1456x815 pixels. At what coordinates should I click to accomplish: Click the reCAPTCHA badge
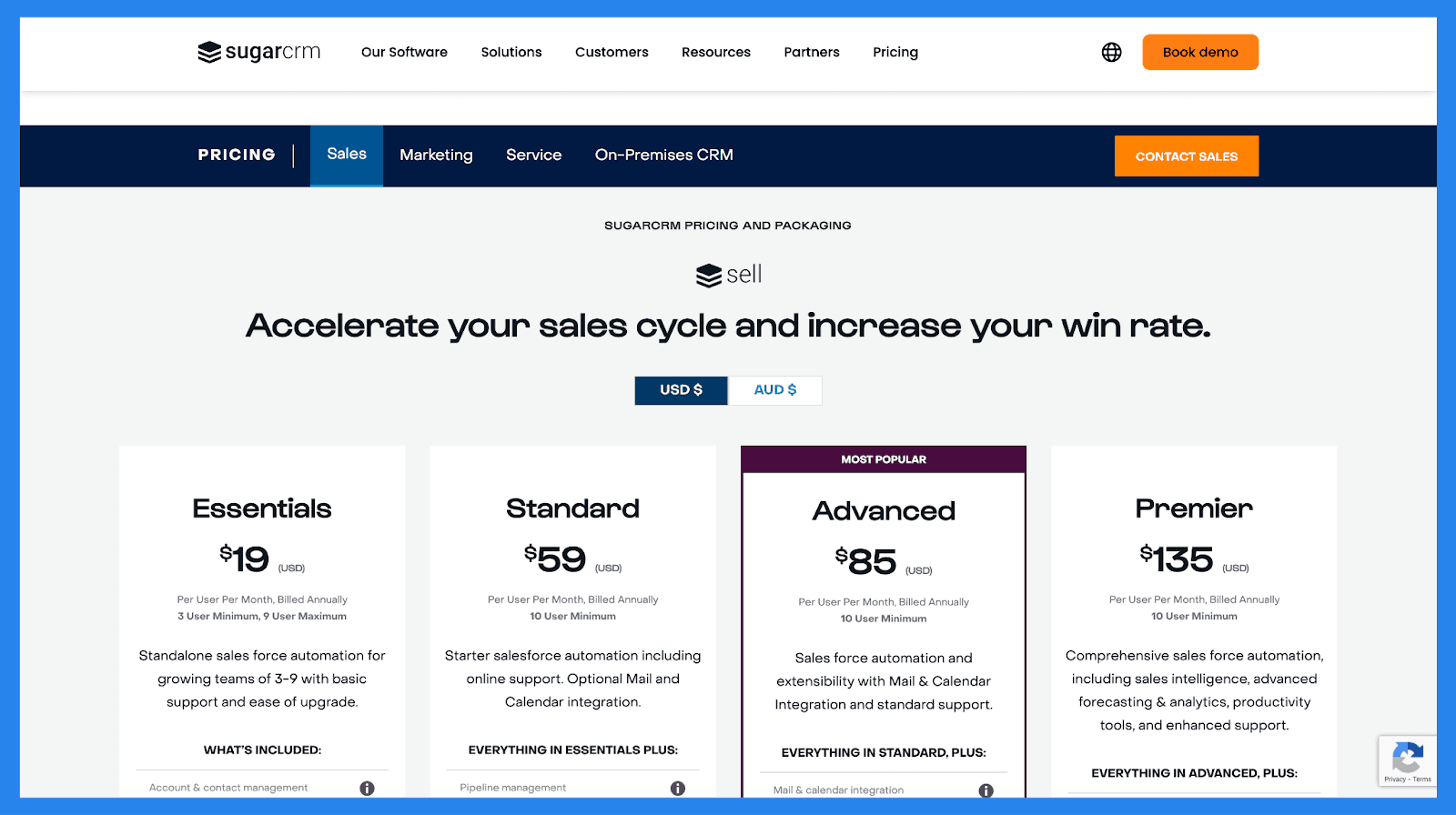tap(1408, 760)
